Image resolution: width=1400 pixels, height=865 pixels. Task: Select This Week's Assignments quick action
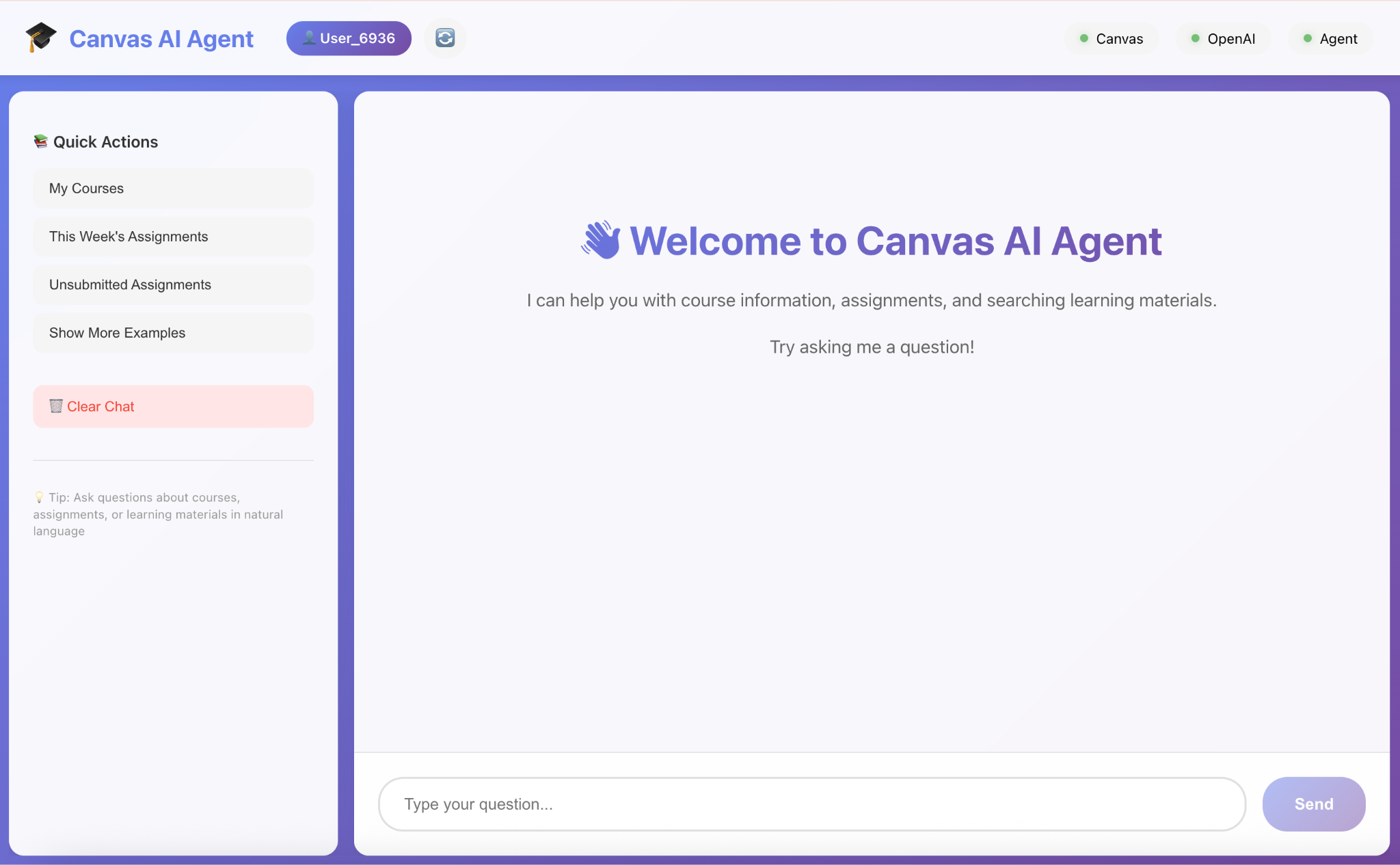pyautogui.click(x=173, y=237)
